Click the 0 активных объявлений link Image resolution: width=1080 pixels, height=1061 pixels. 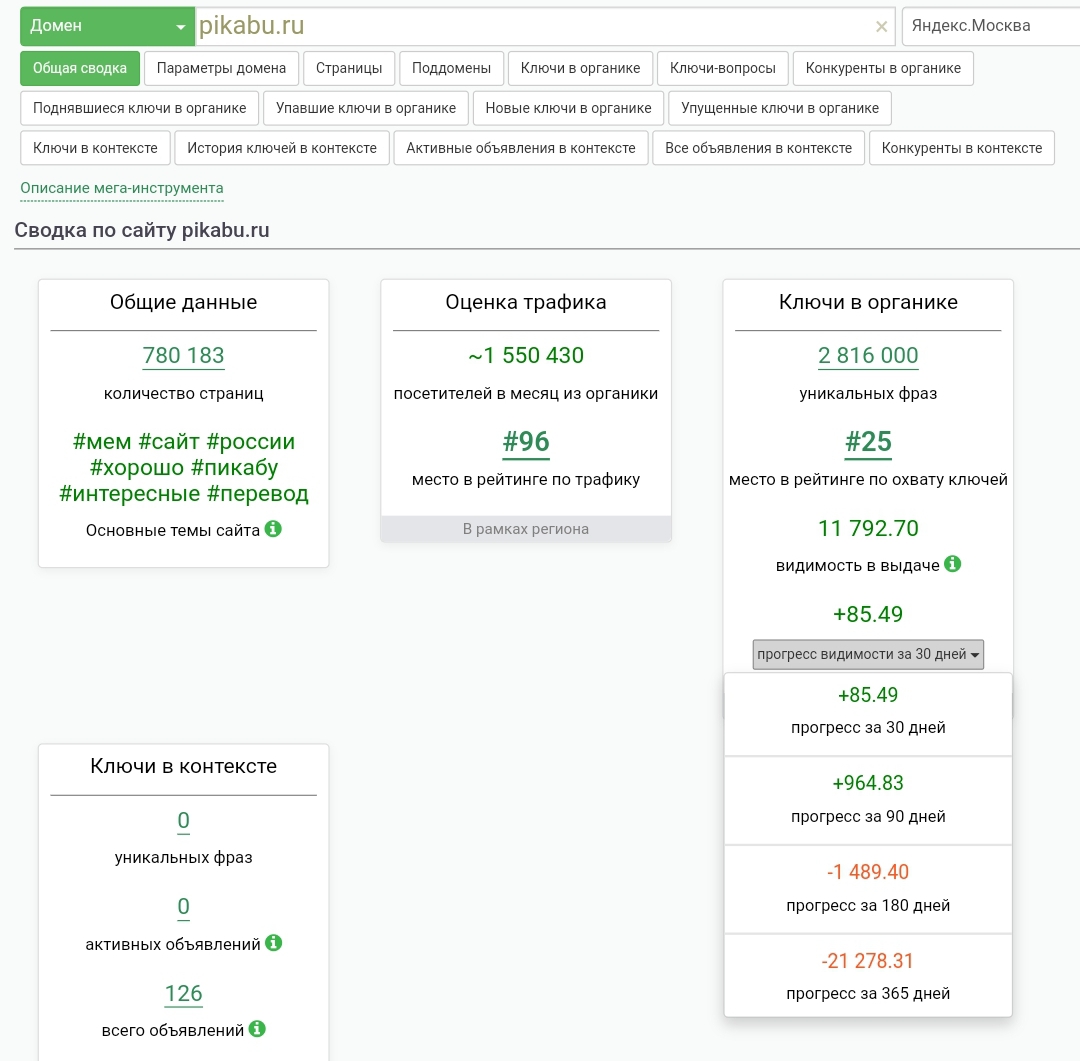pos(183,907)
